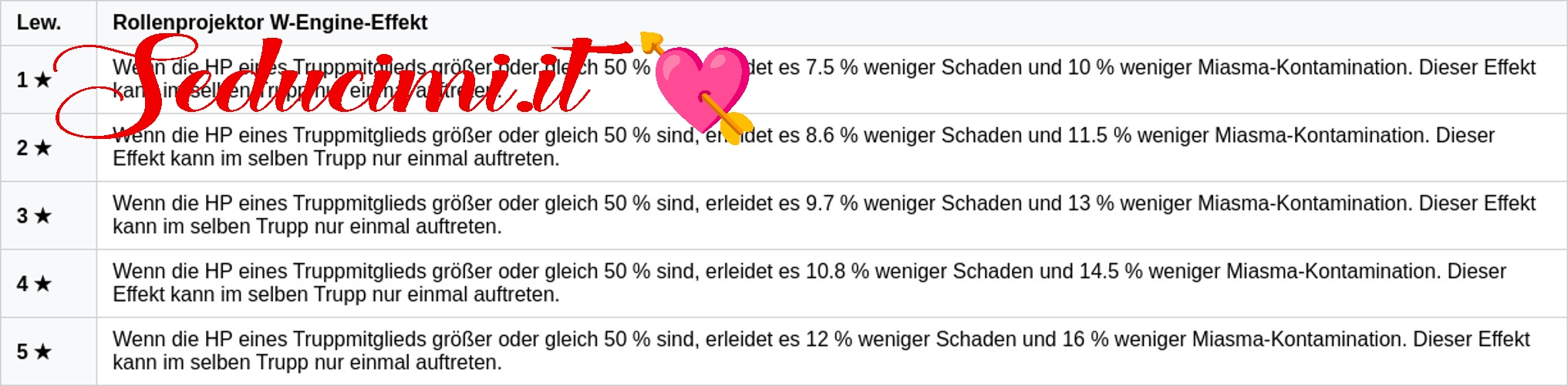
Task: Click the star icon in level 3 row
Action: pos(43,215)
